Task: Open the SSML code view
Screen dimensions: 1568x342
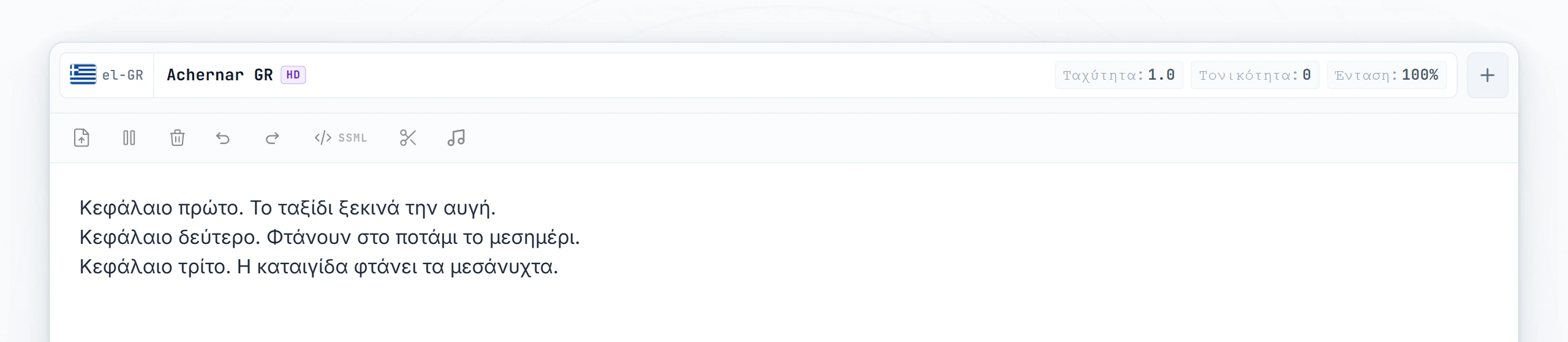Action: 341,138
